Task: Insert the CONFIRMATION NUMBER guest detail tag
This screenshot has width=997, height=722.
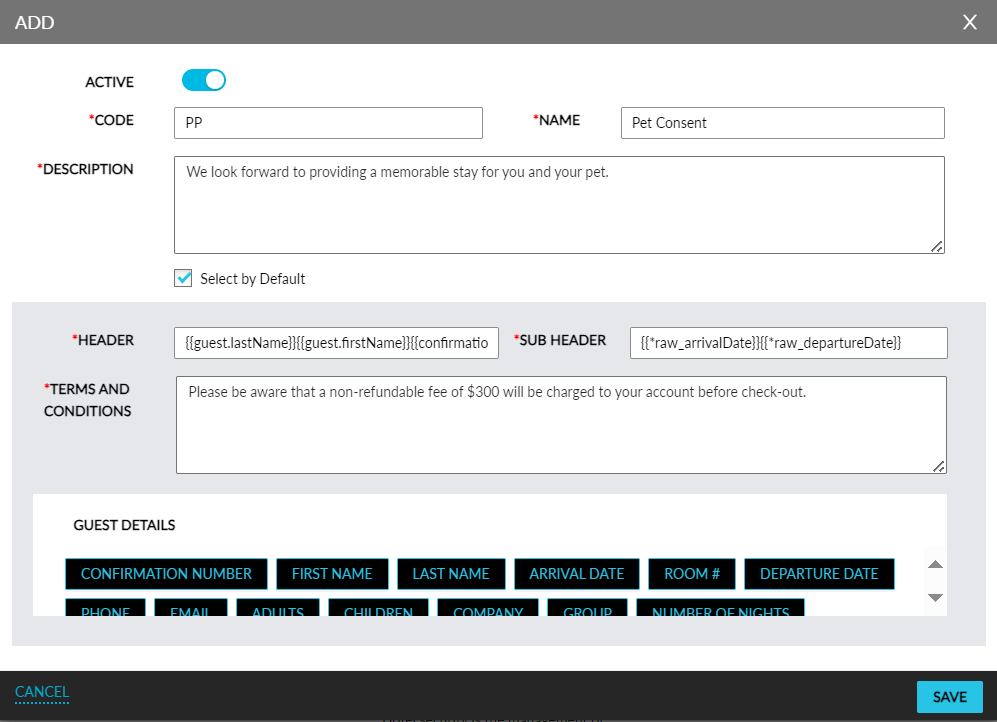Action: click(x=166, y=574)
